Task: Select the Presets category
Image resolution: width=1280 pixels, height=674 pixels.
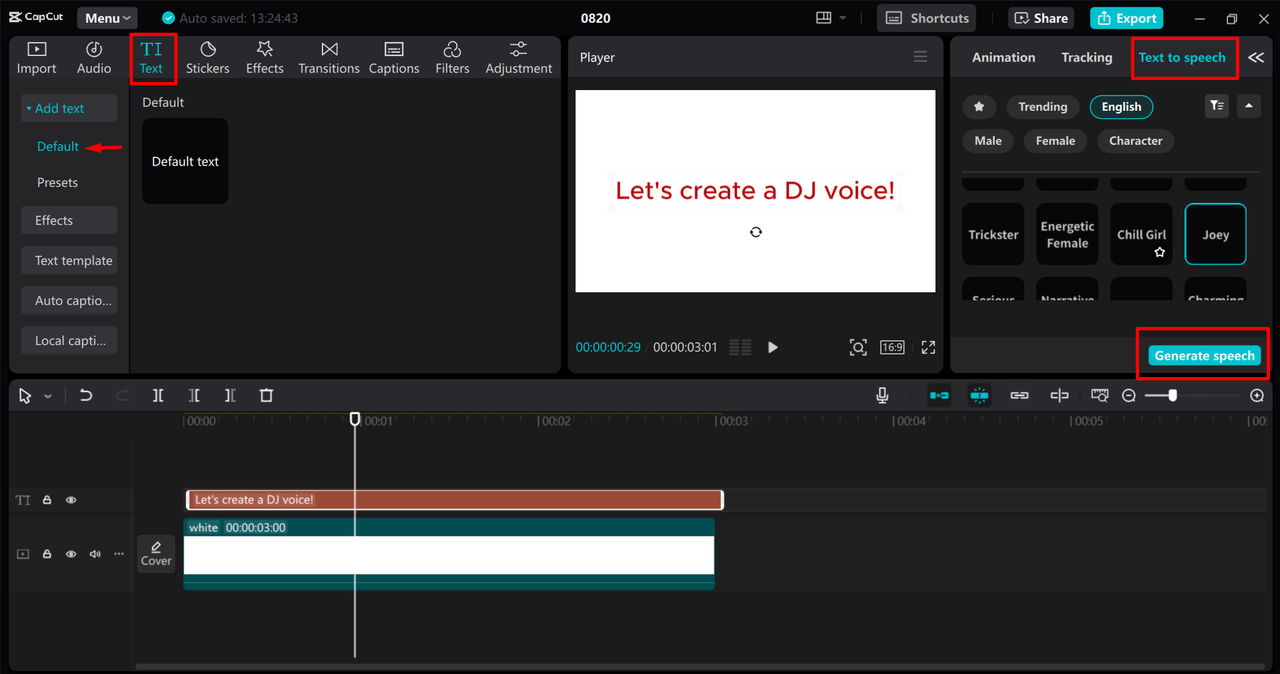Action: coord(57,182)
